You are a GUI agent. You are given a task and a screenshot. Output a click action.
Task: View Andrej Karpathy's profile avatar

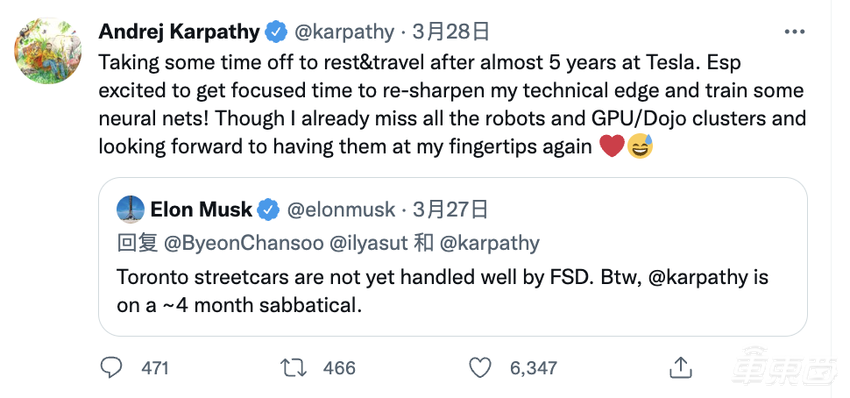click(48, 50)
